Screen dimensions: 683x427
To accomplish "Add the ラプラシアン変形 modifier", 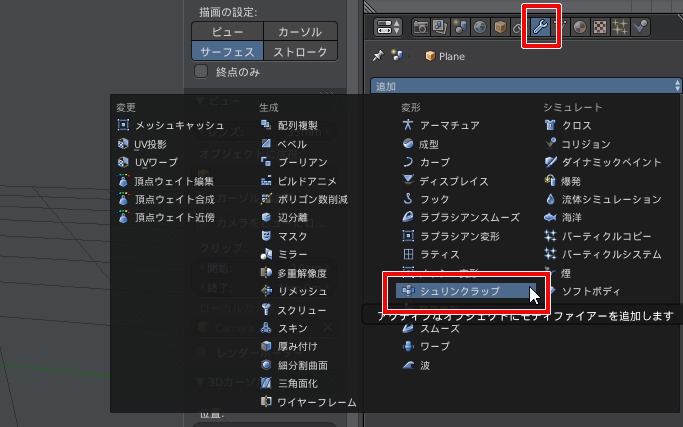I will pos(451,236).
